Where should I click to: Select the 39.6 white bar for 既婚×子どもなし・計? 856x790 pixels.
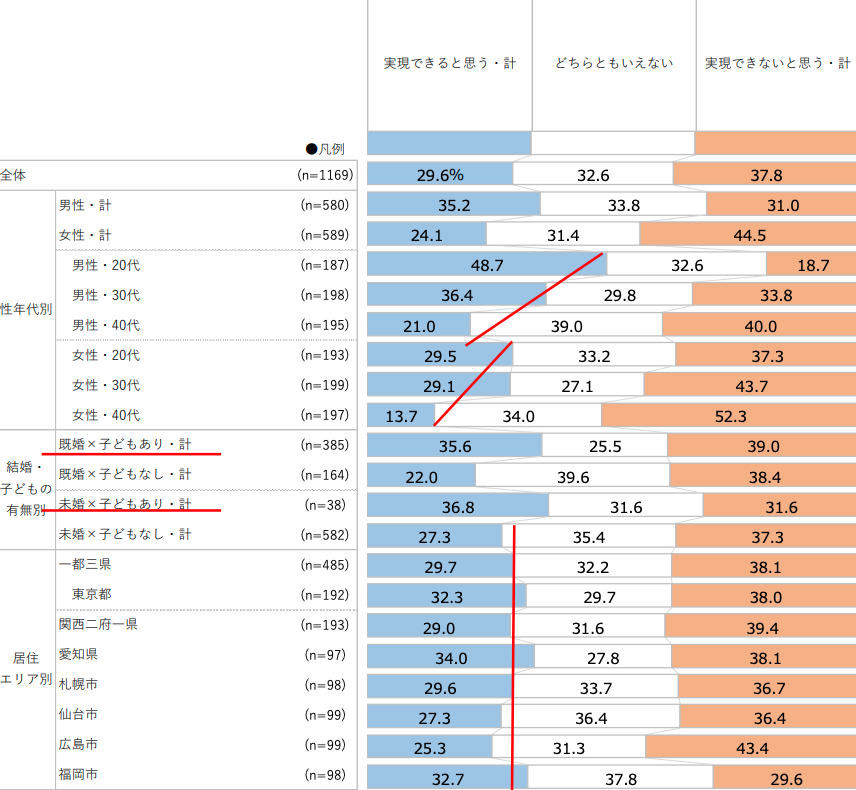(x=572, y=475)
